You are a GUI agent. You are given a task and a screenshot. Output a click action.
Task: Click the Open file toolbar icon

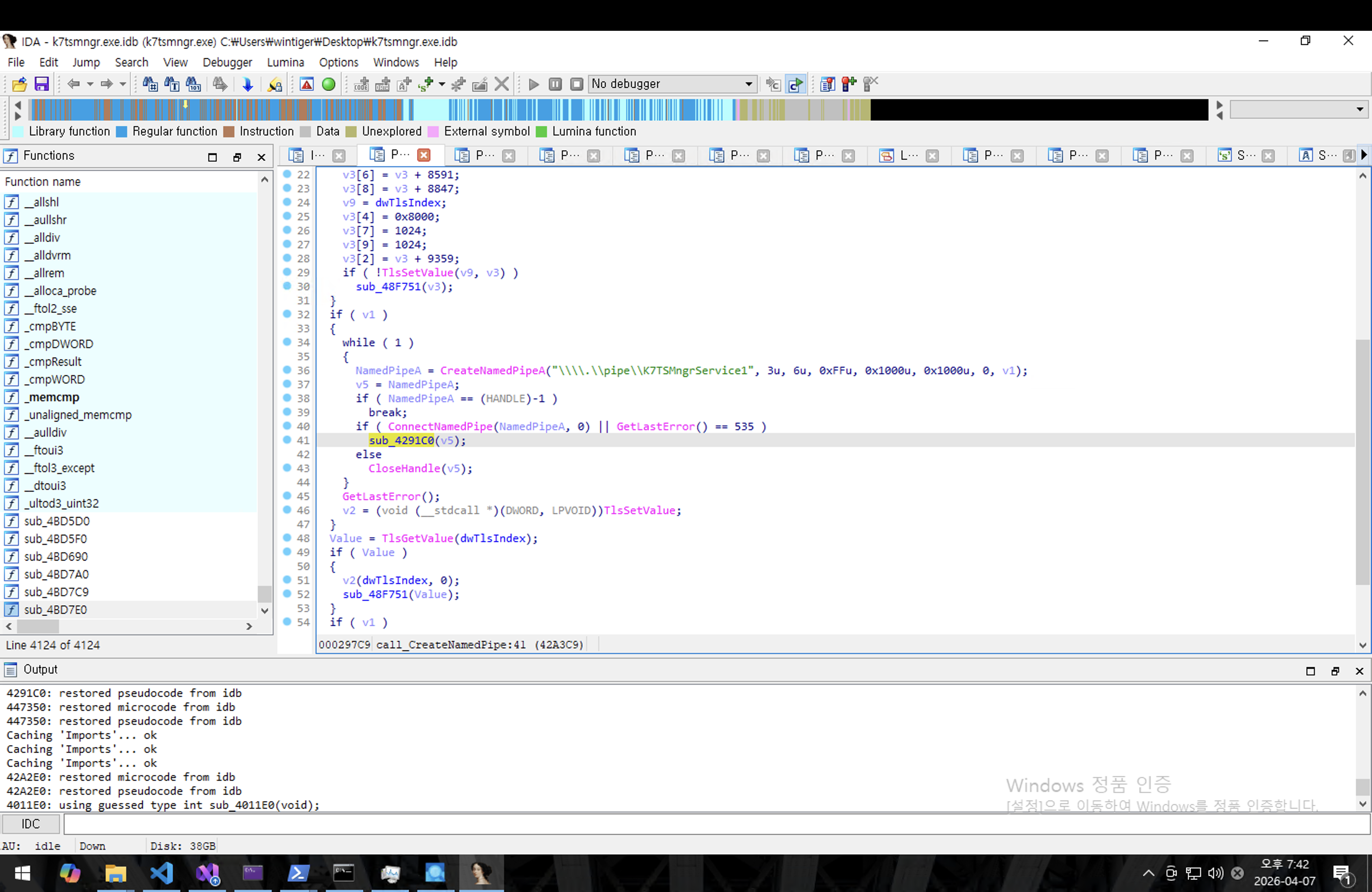19,84
